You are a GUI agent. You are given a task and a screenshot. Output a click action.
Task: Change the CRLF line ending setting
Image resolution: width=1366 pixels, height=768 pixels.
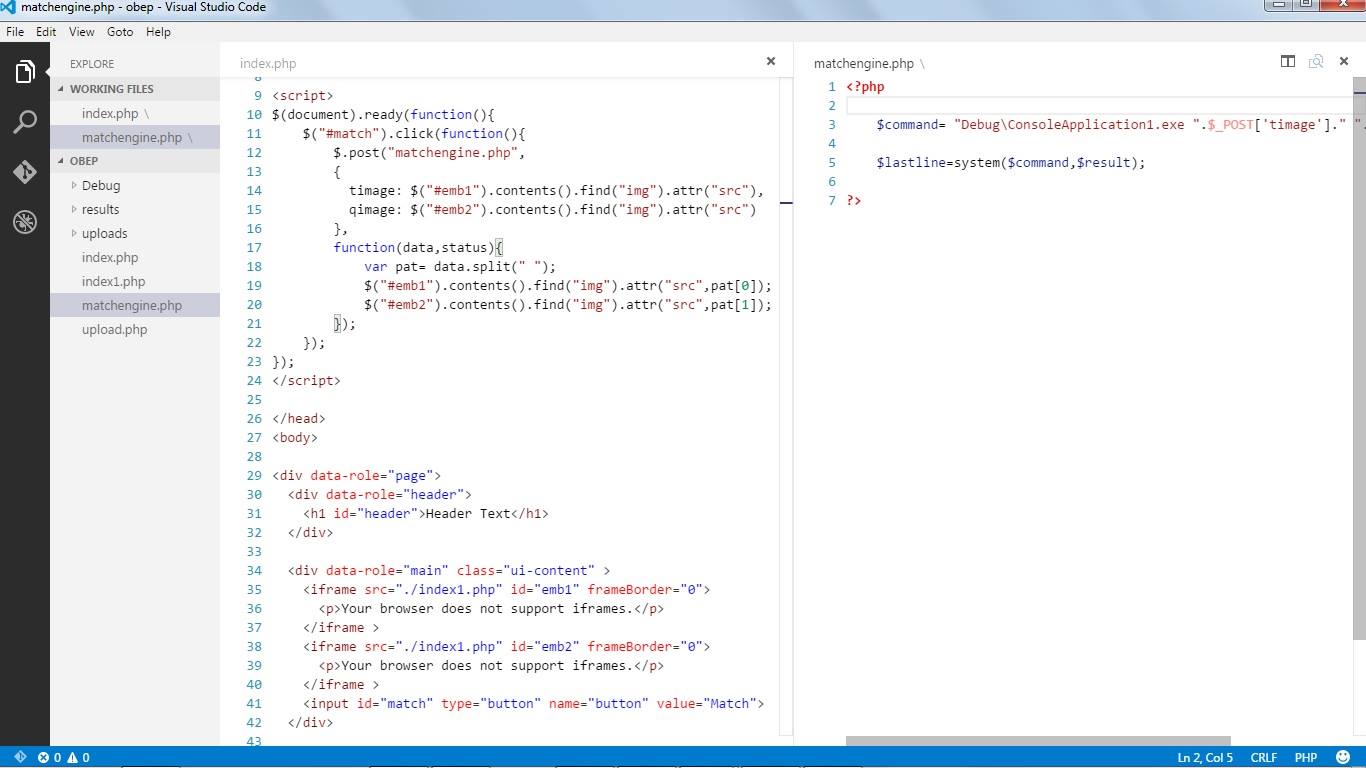click(1263, 757)
